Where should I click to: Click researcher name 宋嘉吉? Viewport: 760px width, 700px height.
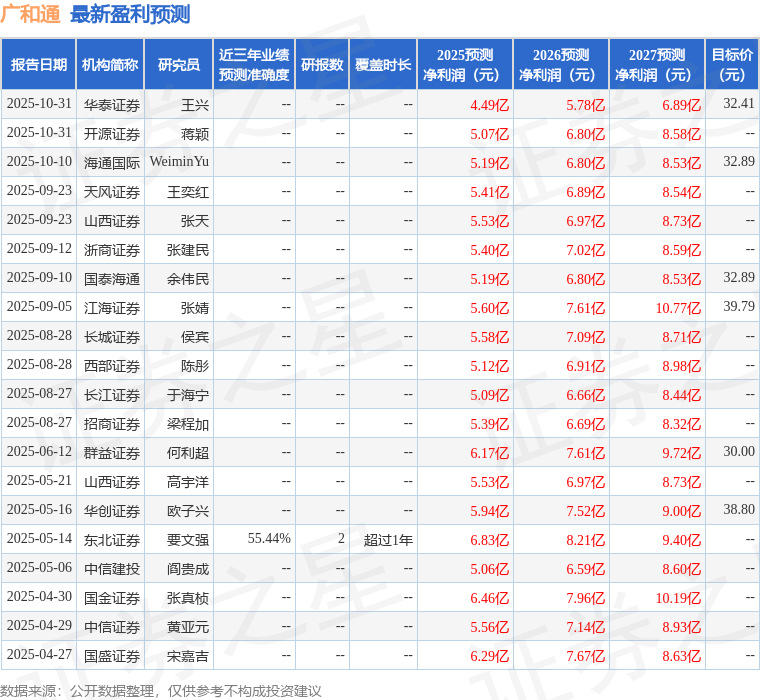coord(188,656)
